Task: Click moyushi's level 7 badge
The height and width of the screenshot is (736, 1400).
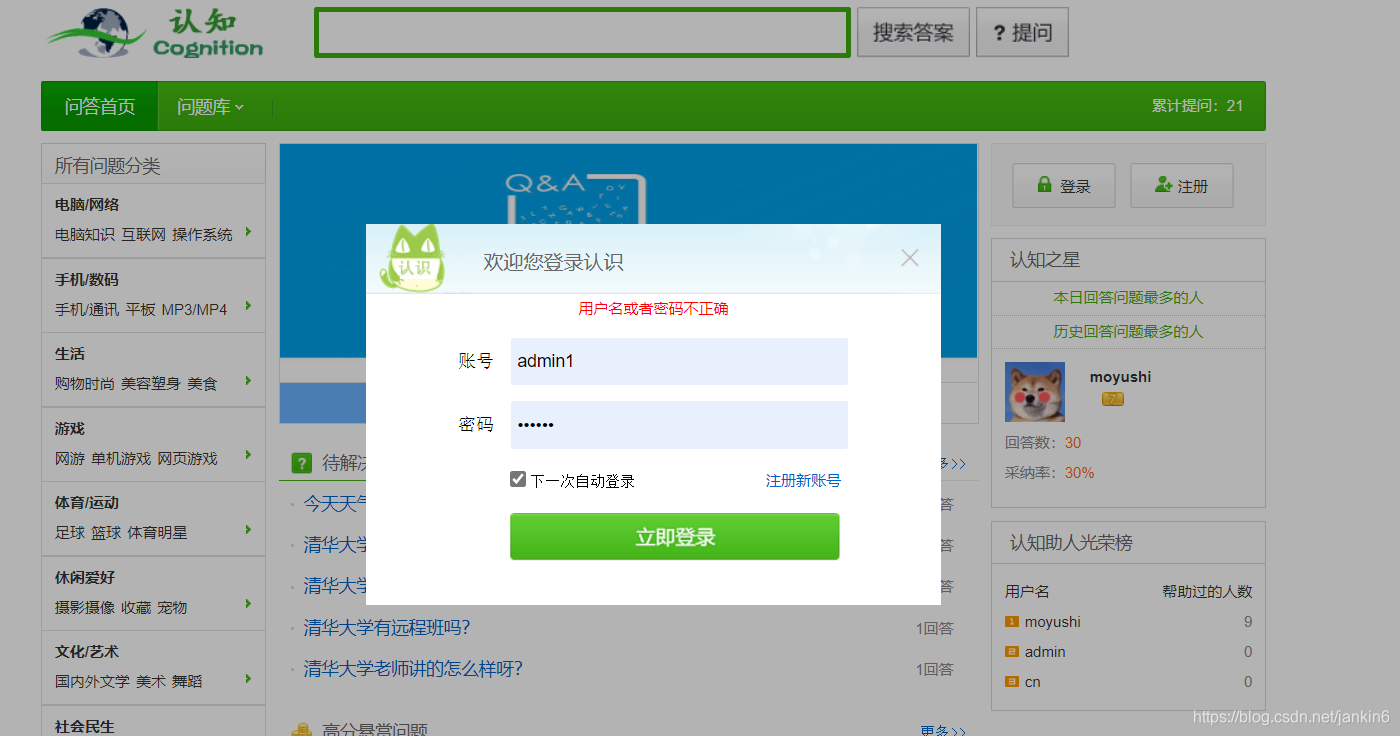Action: tap(1113, 399)
